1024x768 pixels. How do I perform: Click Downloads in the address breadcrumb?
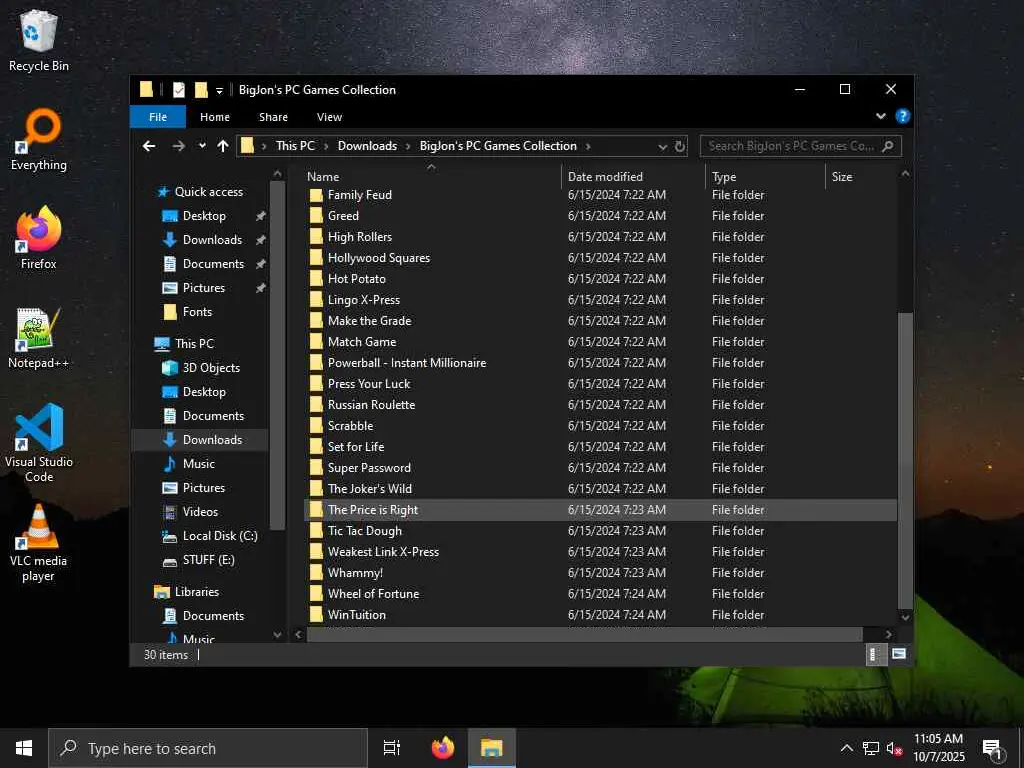(367, 146)
